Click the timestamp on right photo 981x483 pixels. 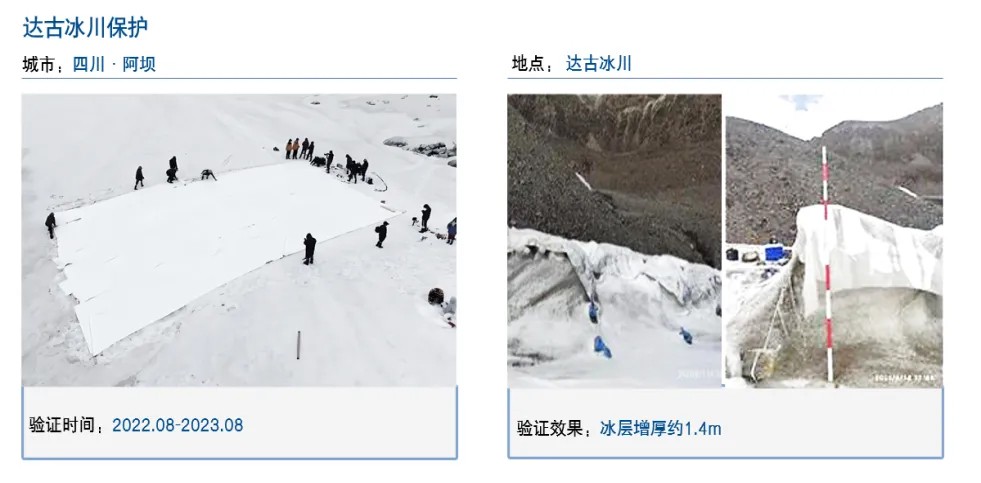[905, 378]
